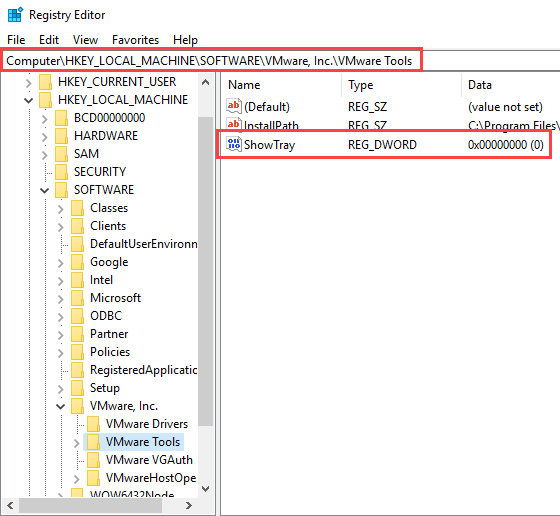Expand the Google key

[x=61, y=263]
